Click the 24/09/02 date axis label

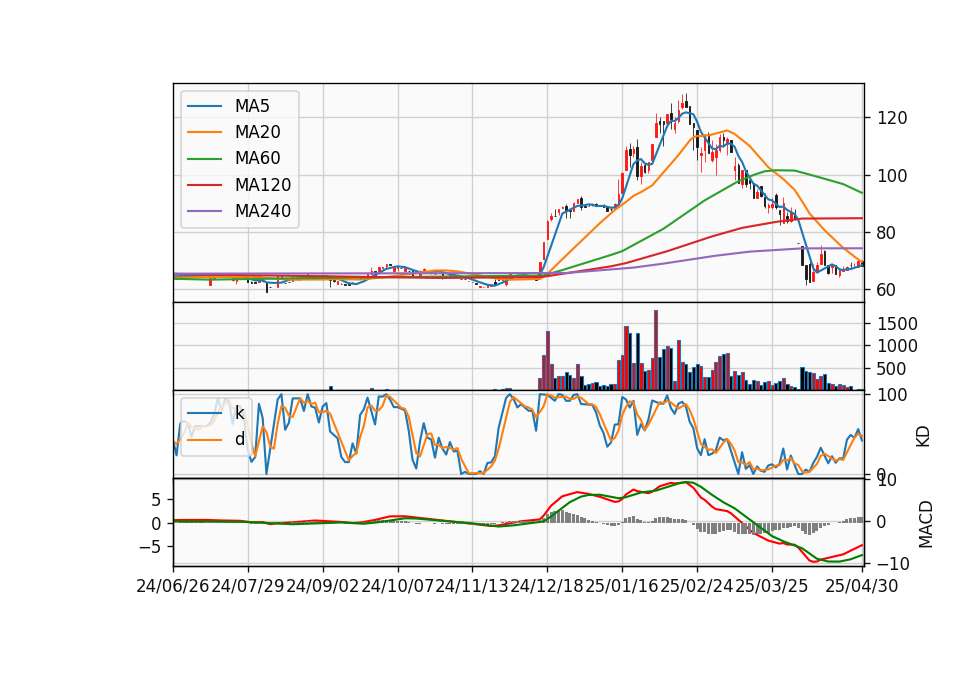(323, 586)
